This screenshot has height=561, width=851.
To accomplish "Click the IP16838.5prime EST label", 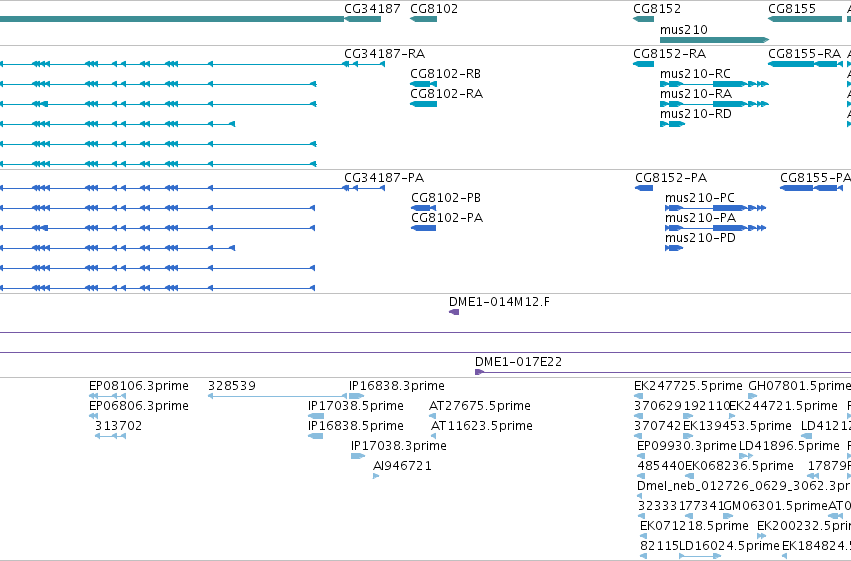I will pyautogui.click(x=356, y=426).
